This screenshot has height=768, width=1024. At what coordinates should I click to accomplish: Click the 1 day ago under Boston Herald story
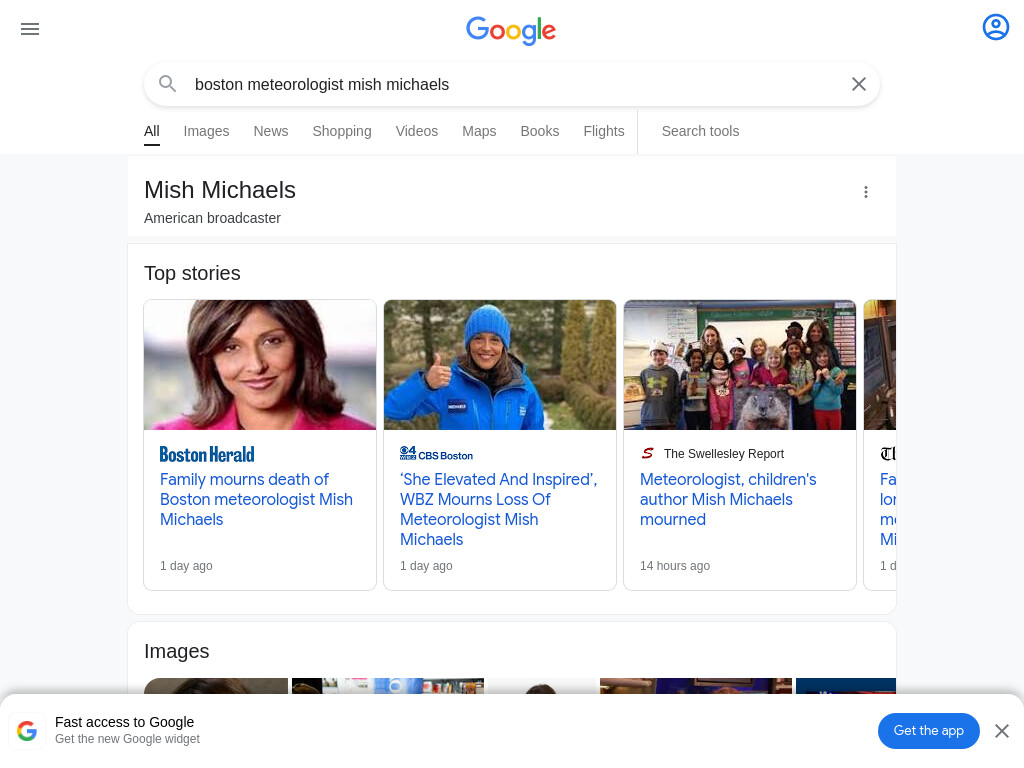click(x=186, y=566)
